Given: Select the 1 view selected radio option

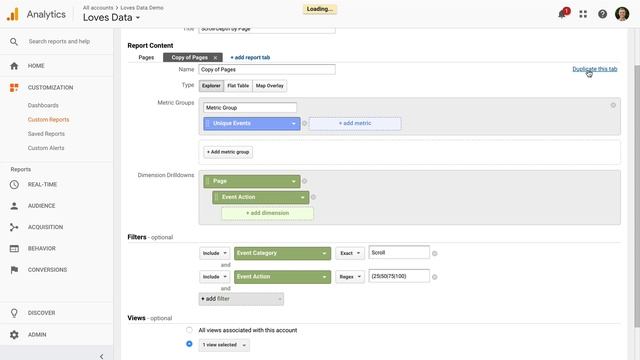Looking at the screenshot, I should 189,344.
